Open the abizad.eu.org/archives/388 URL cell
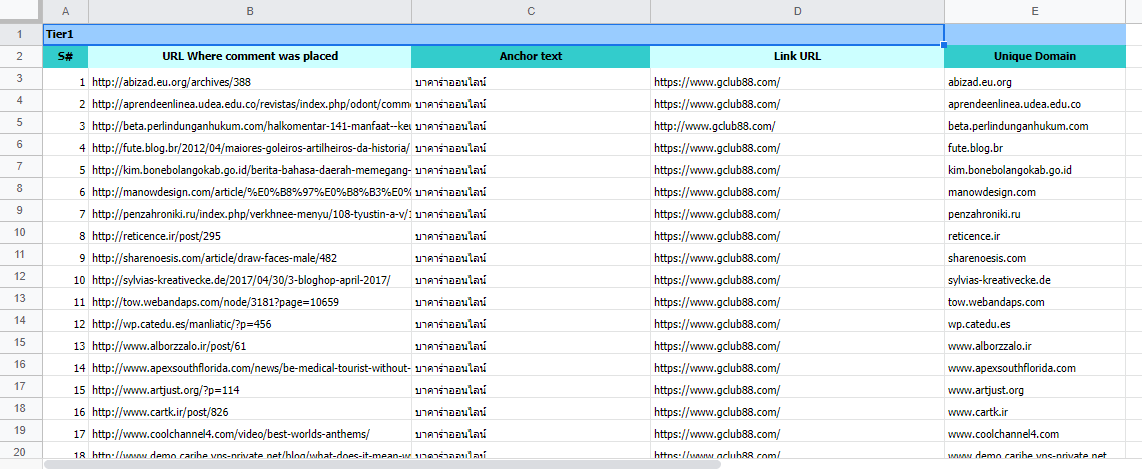Screen dimensions: 1142x469 point(249,82)
